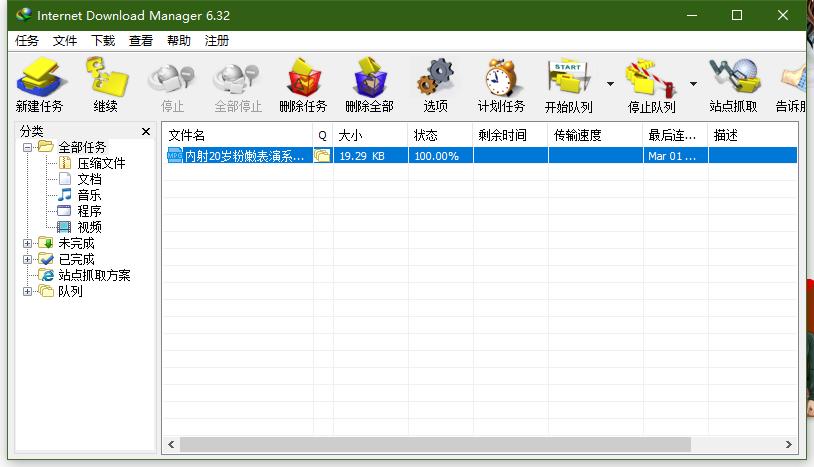Open the 下载 menu
The image size is (814, 467).
pyautogui.click(x=103, y=40)
